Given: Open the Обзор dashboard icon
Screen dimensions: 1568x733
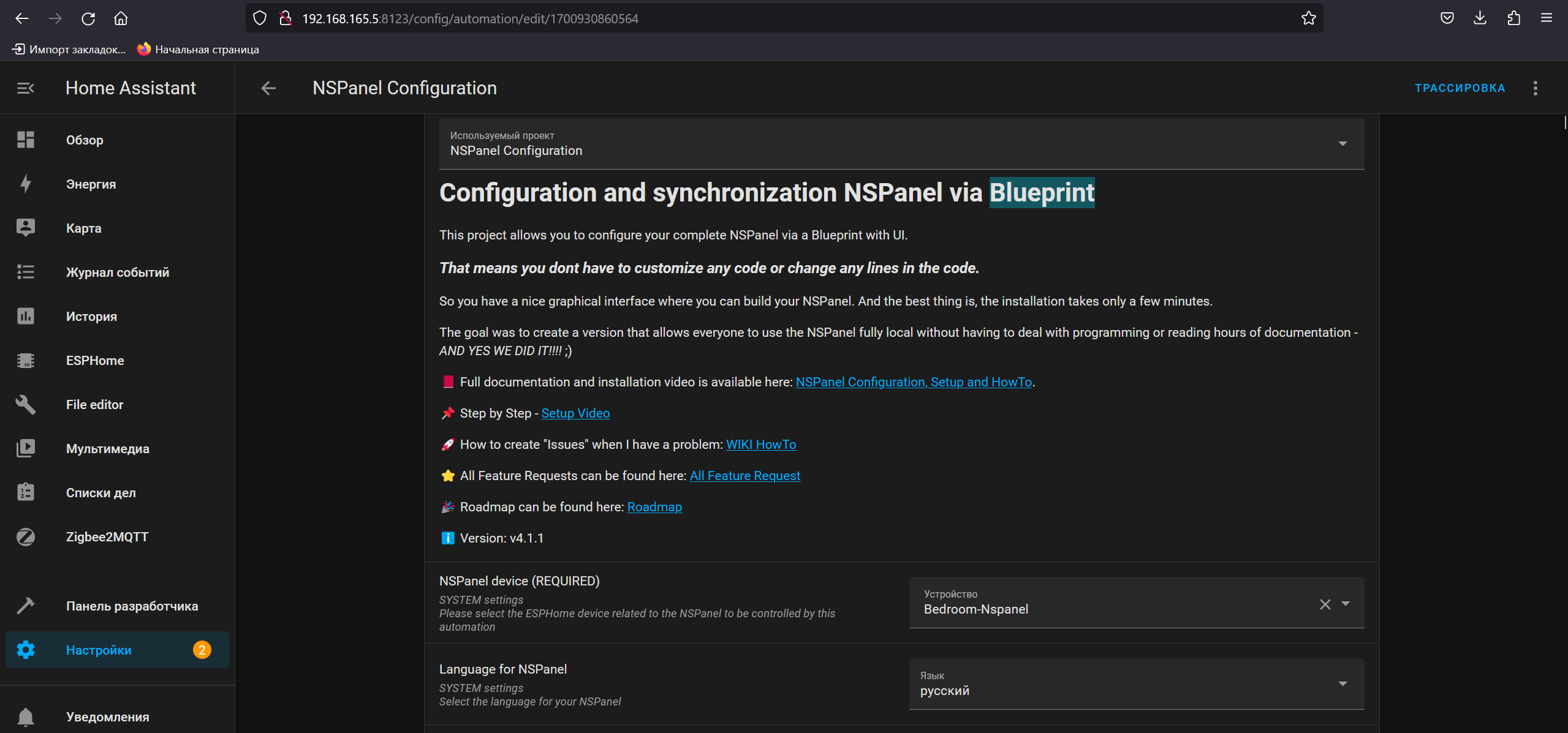Looking at the screenshot, I should click(x=26, y=140).
